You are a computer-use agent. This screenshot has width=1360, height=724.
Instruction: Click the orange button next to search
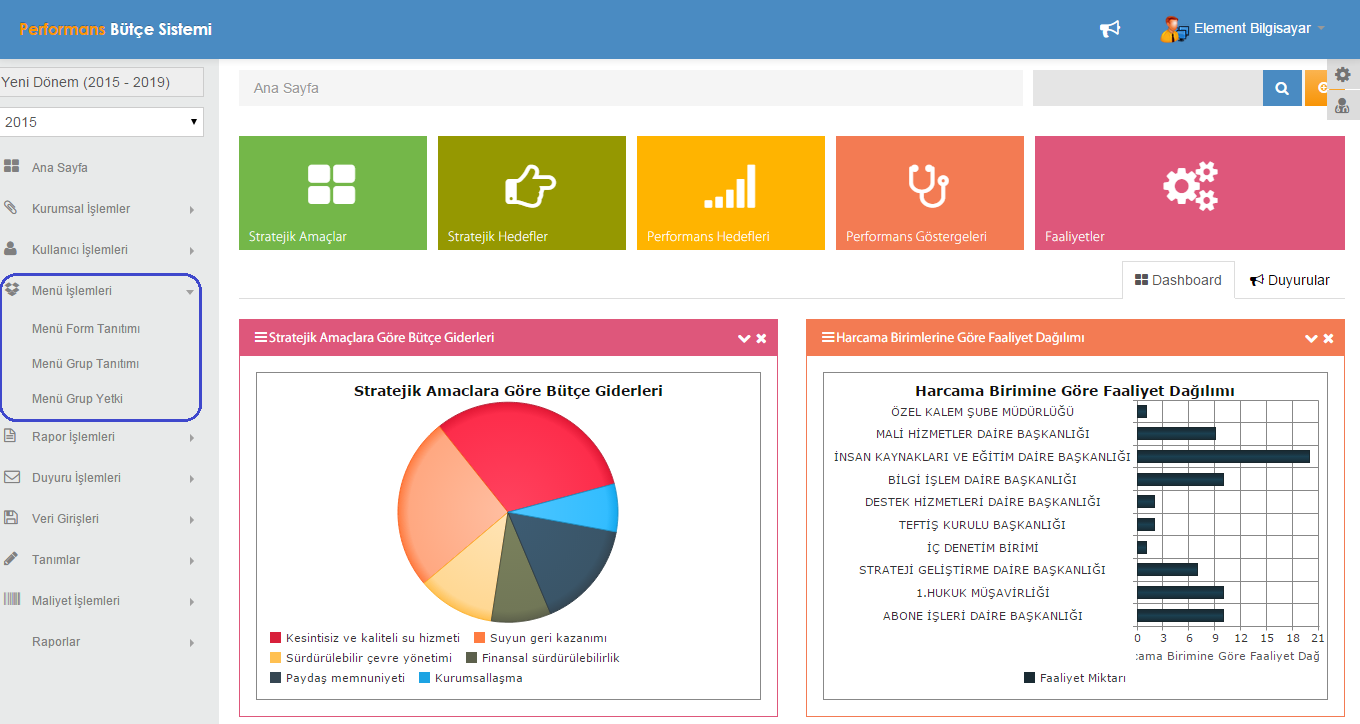click(x=1316, y=88)
